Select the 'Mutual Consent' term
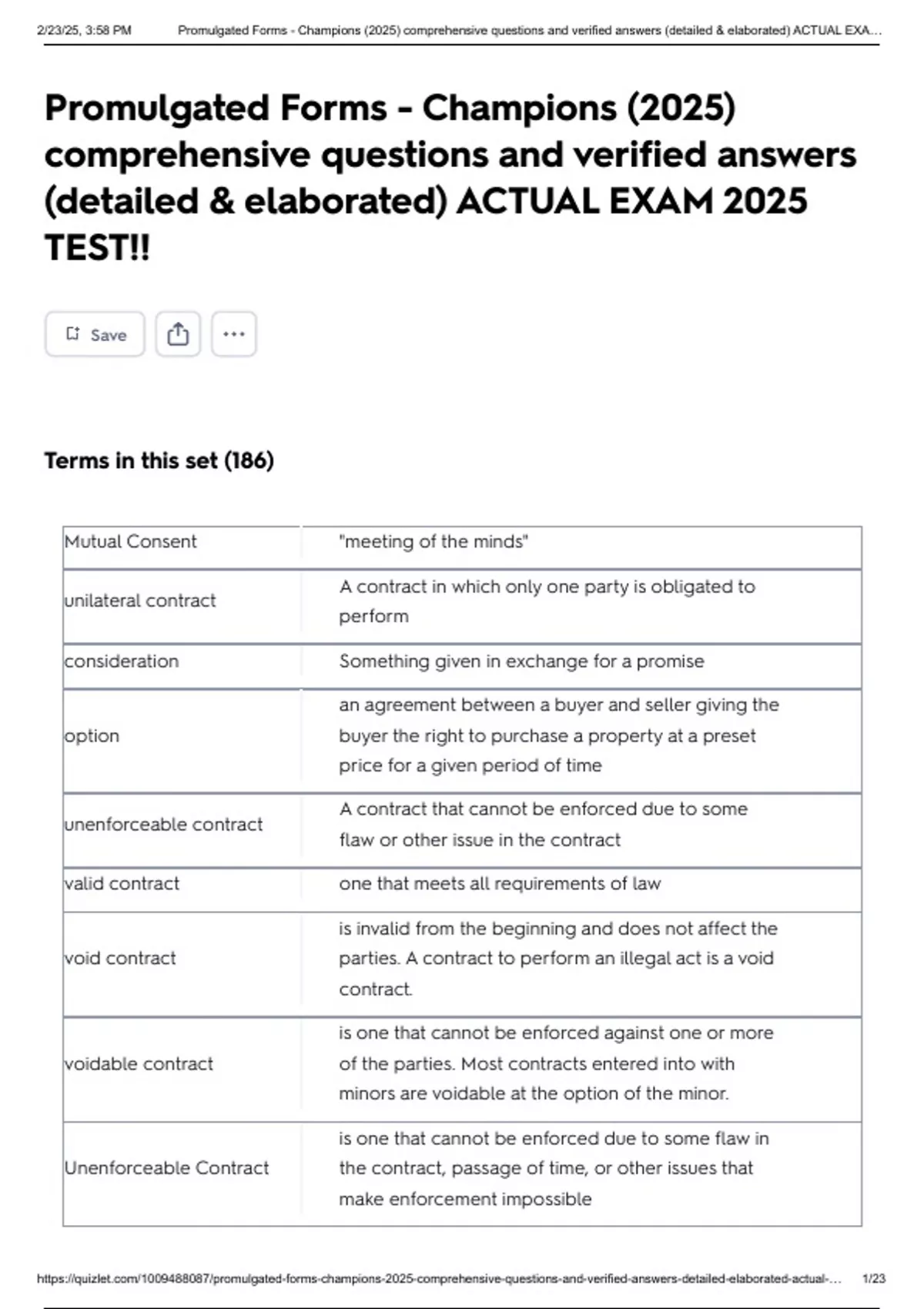 (x=131, y=541)
